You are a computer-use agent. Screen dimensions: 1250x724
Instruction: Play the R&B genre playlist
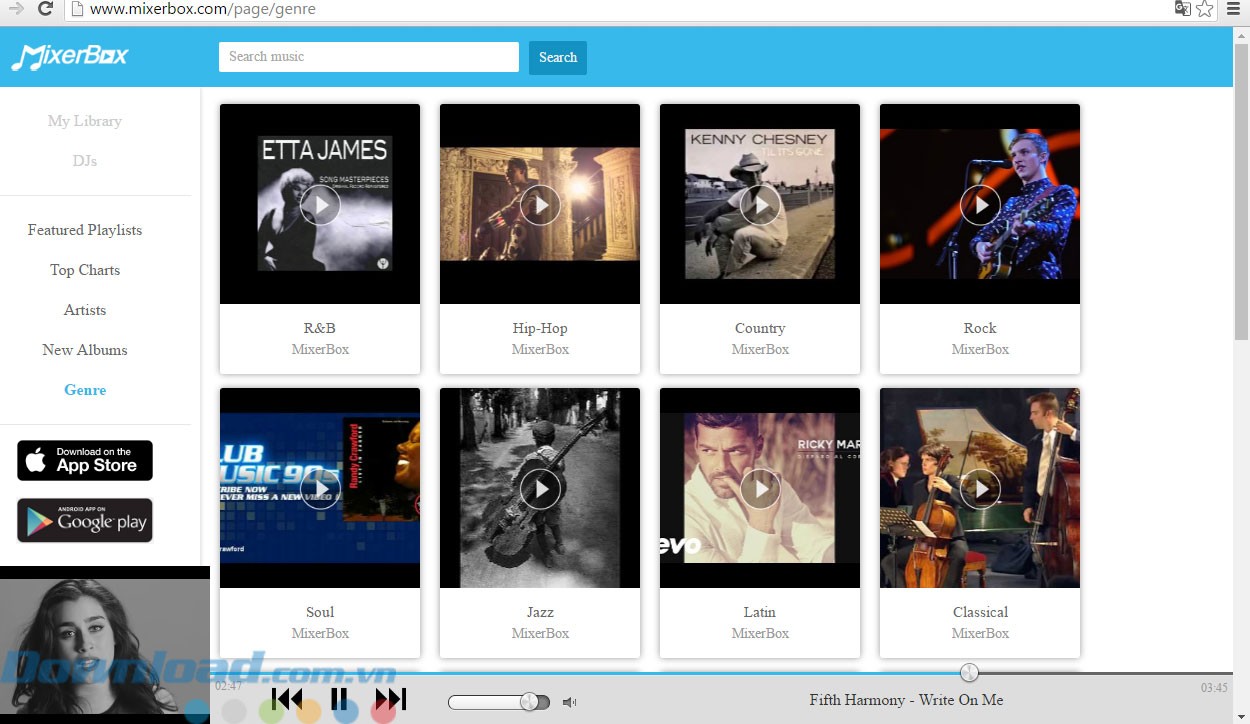(x=320, y=205)
